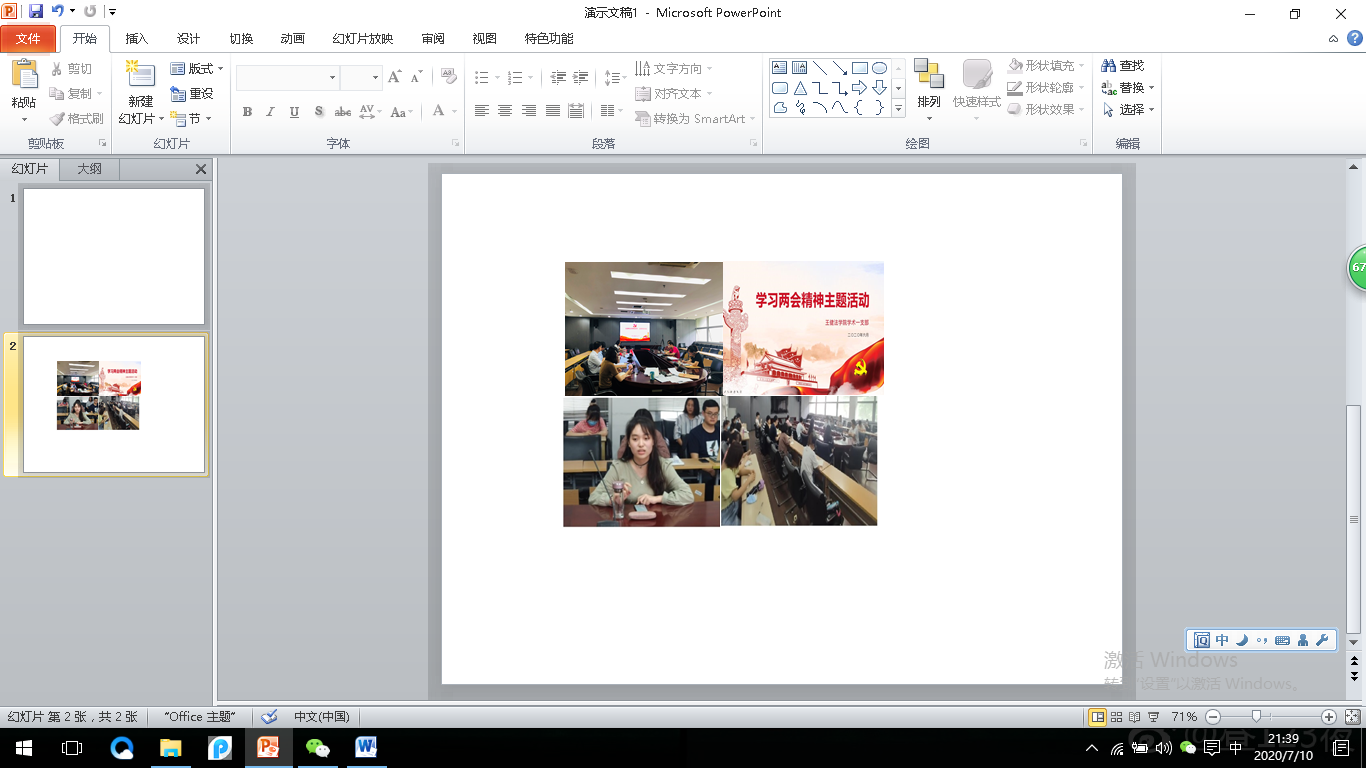
Task: Toggle Bold text formatting
Action: pos(247,112)
